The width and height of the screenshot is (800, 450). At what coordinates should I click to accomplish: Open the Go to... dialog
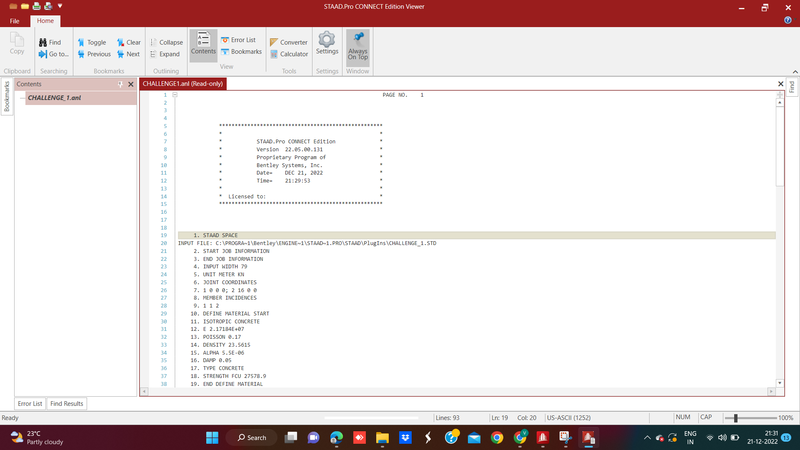click(53, 54)
